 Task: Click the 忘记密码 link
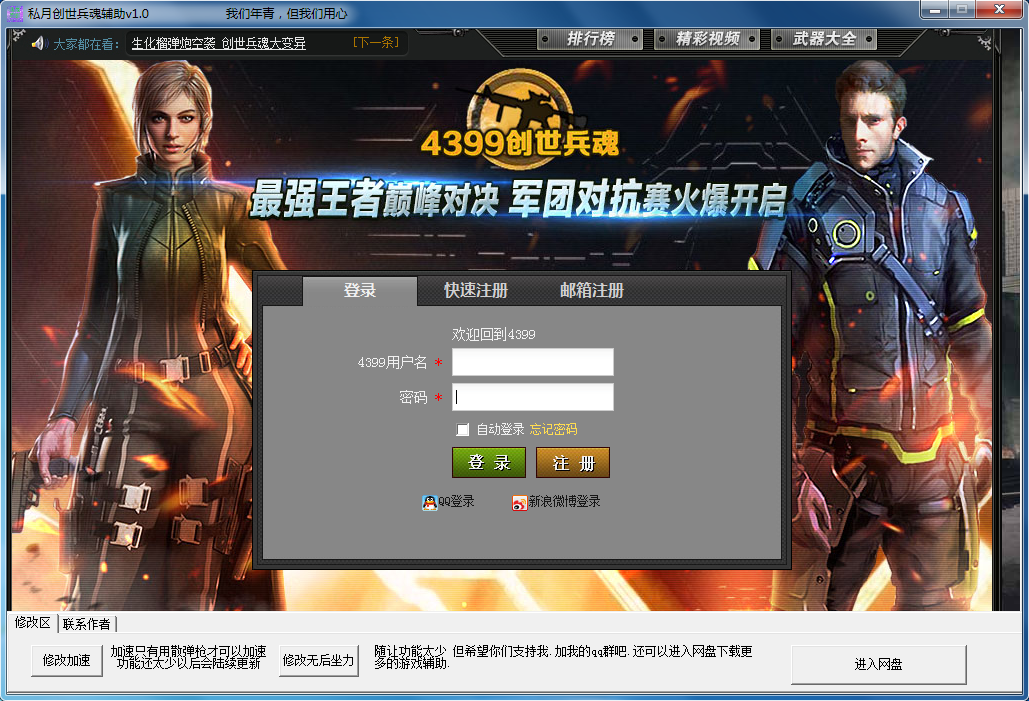click(553, 429)
